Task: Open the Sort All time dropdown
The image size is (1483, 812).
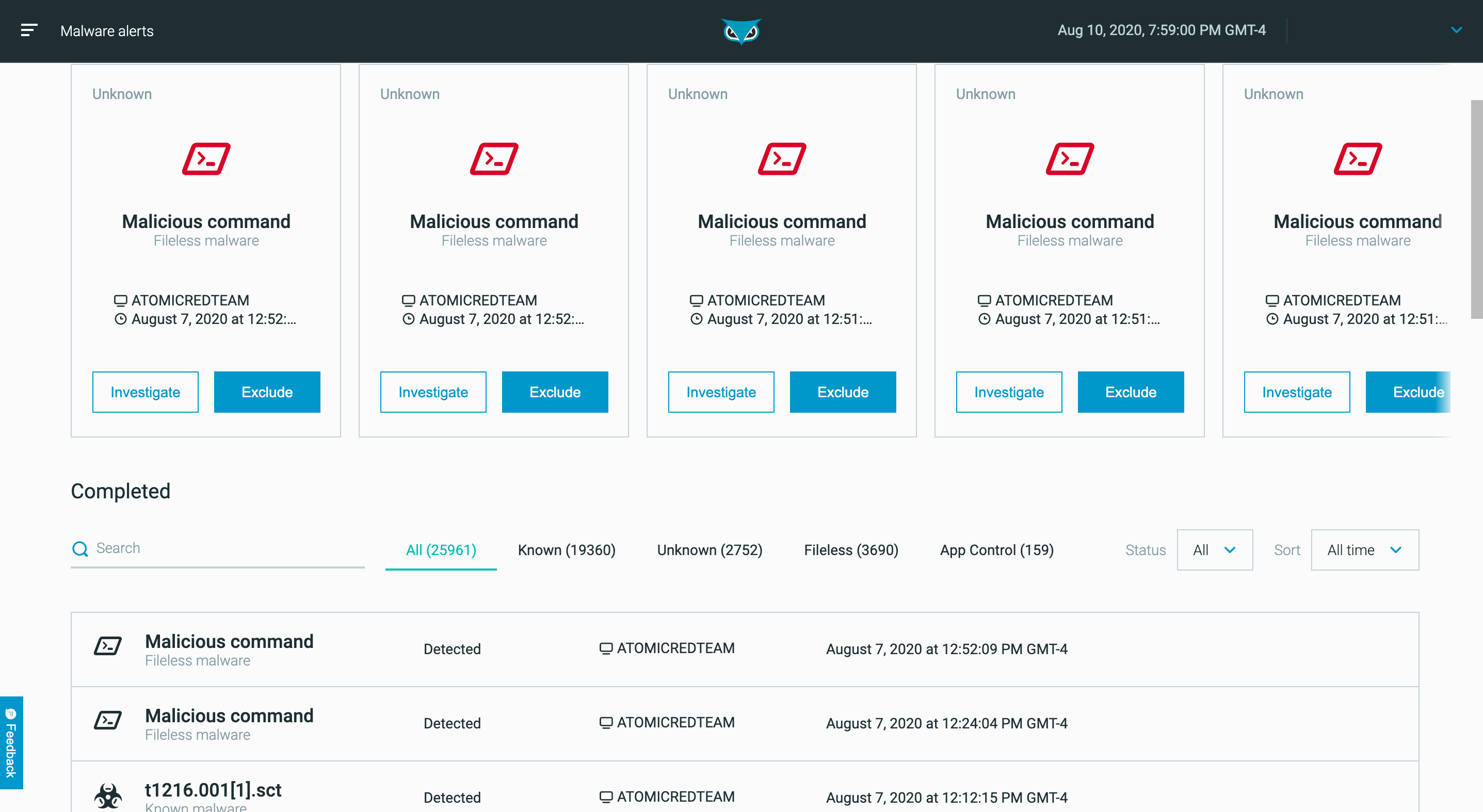Action: pos(1364,550)
